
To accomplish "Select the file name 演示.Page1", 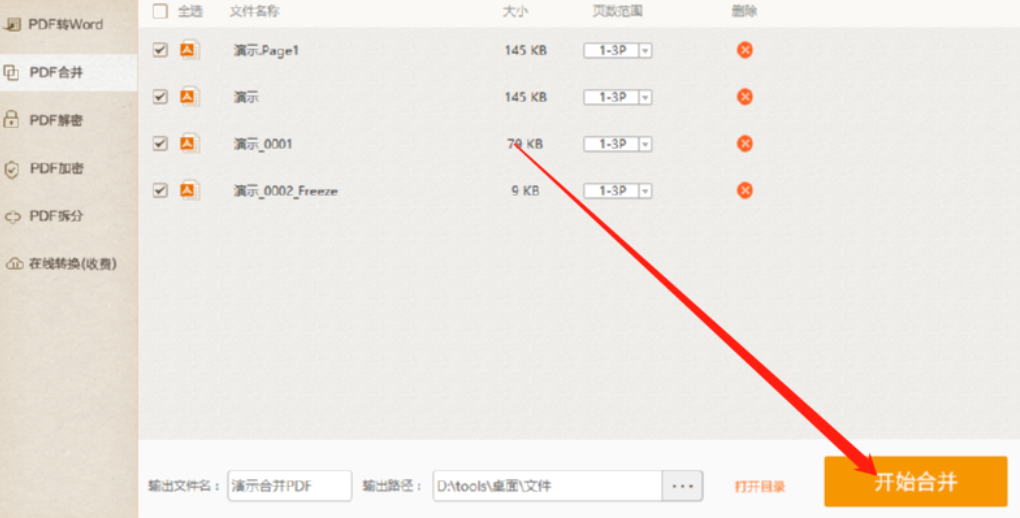I will (266, 51).
